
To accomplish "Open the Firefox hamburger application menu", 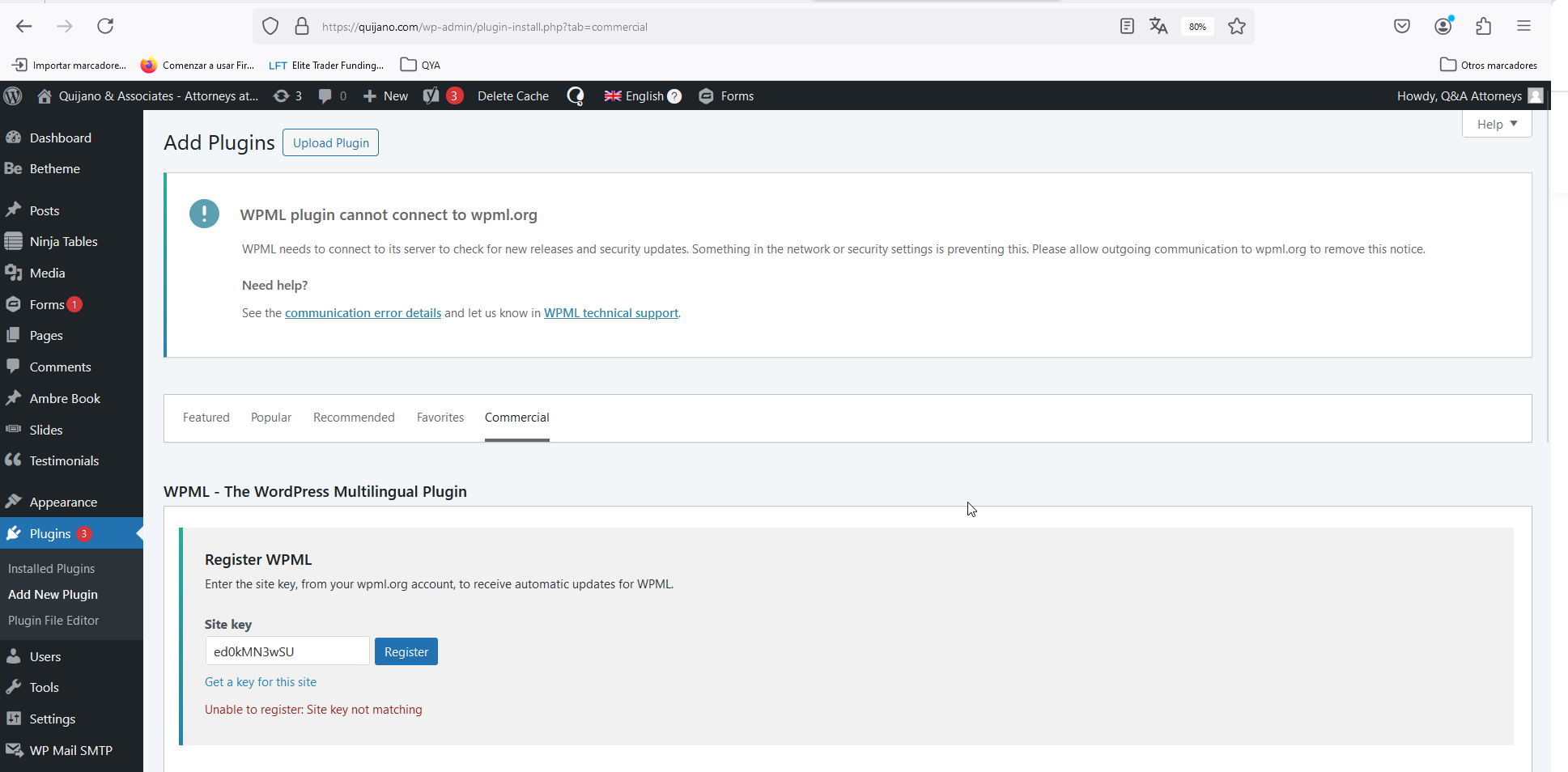I will pyautogui.click(x=1523, y=27).
